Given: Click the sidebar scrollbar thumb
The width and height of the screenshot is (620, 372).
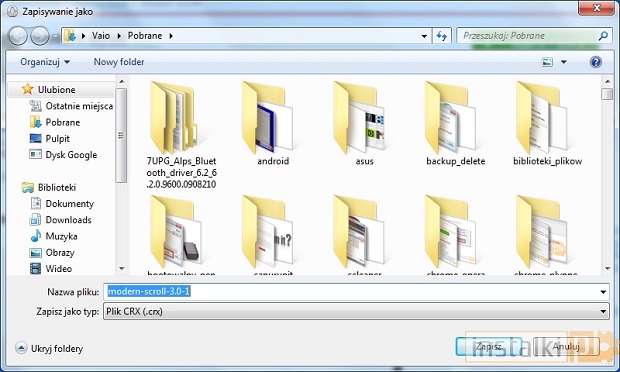Looking at the screenshot, I should (x=121, y=136).
